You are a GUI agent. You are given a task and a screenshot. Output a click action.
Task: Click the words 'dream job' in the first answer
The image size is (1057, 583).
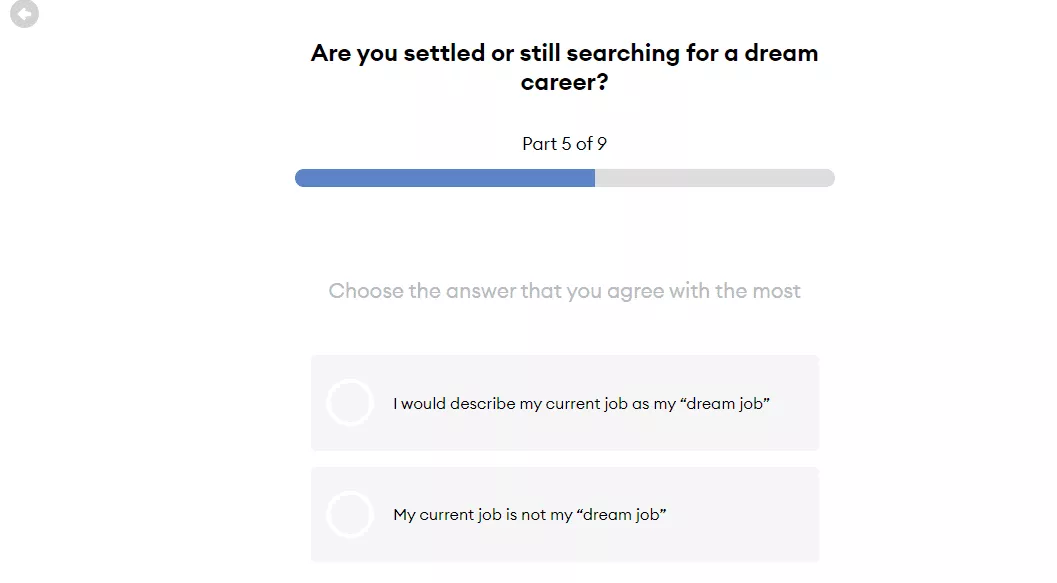tap(725, 403)
